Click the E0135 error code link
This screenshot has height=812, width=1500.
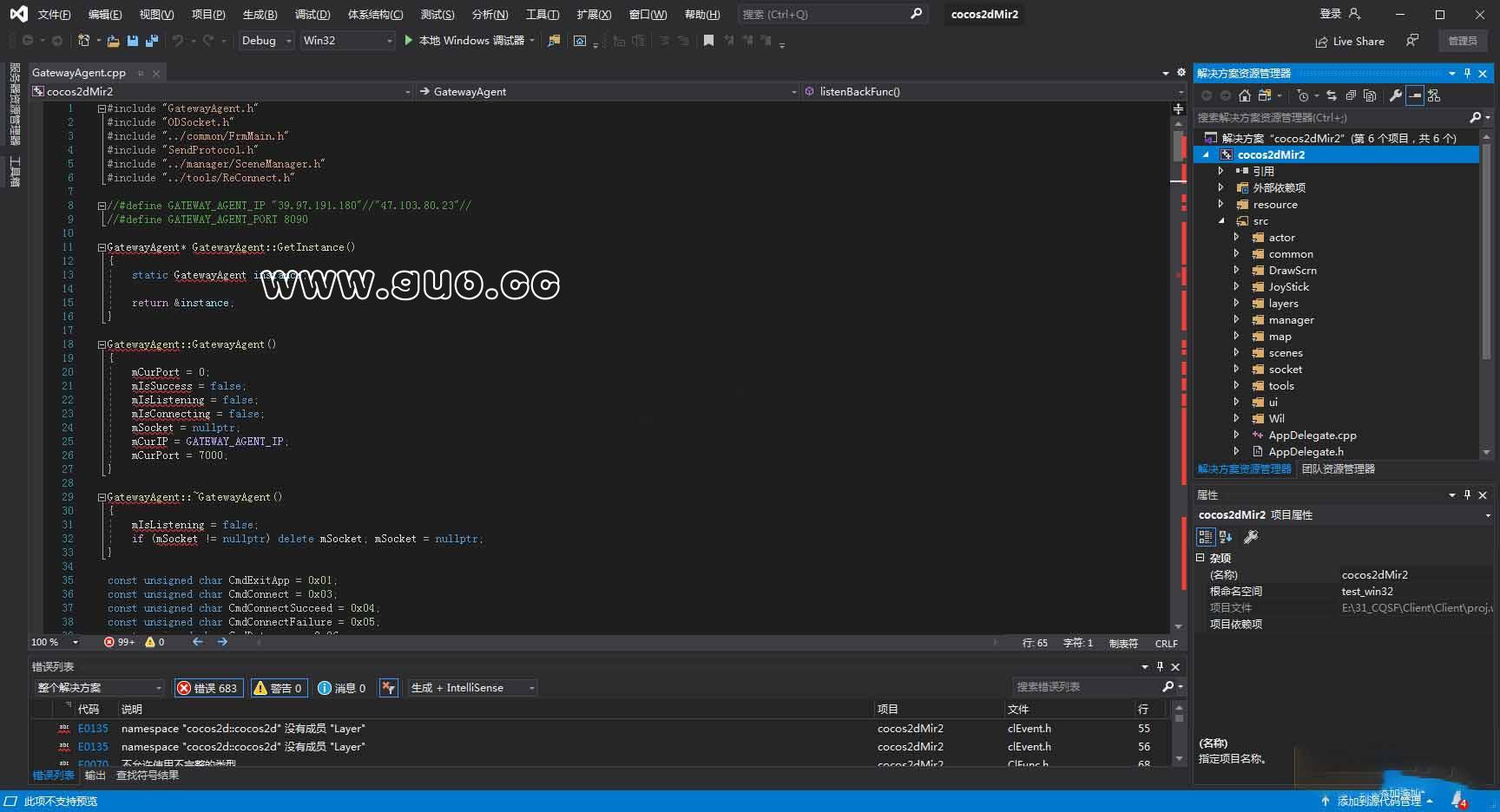pos(93,729)
